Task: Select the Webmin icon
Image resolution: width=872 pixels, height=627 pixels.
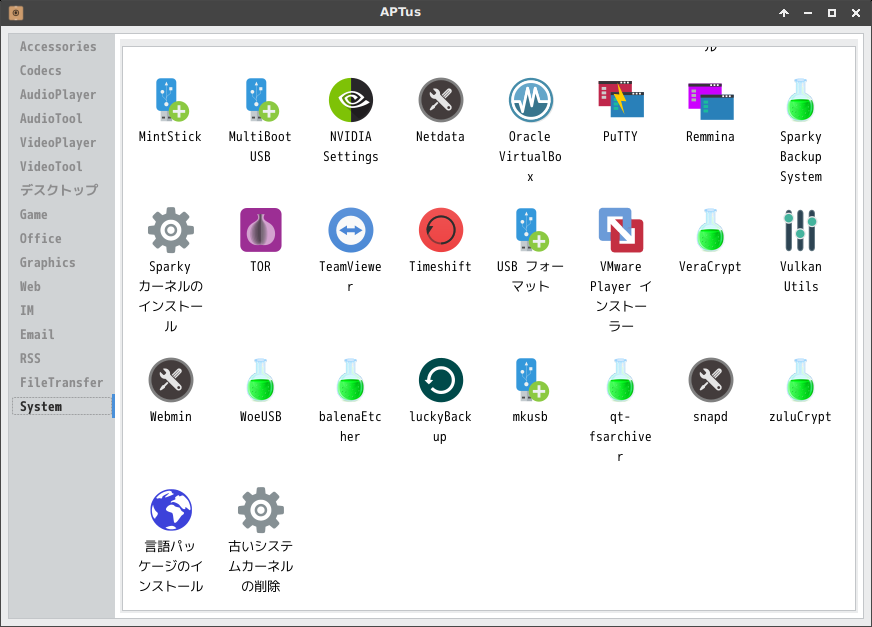Action: [x=171, y=380]
